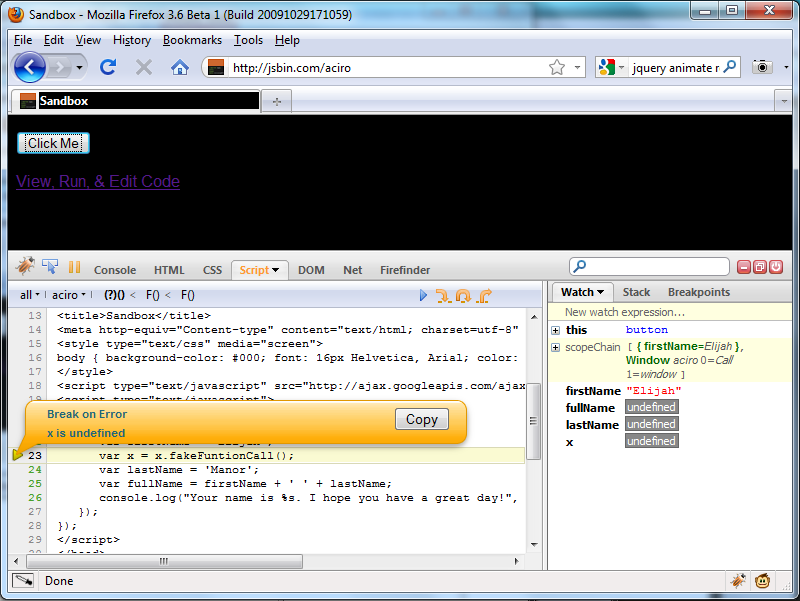Open the View menu

coord(88,40)
